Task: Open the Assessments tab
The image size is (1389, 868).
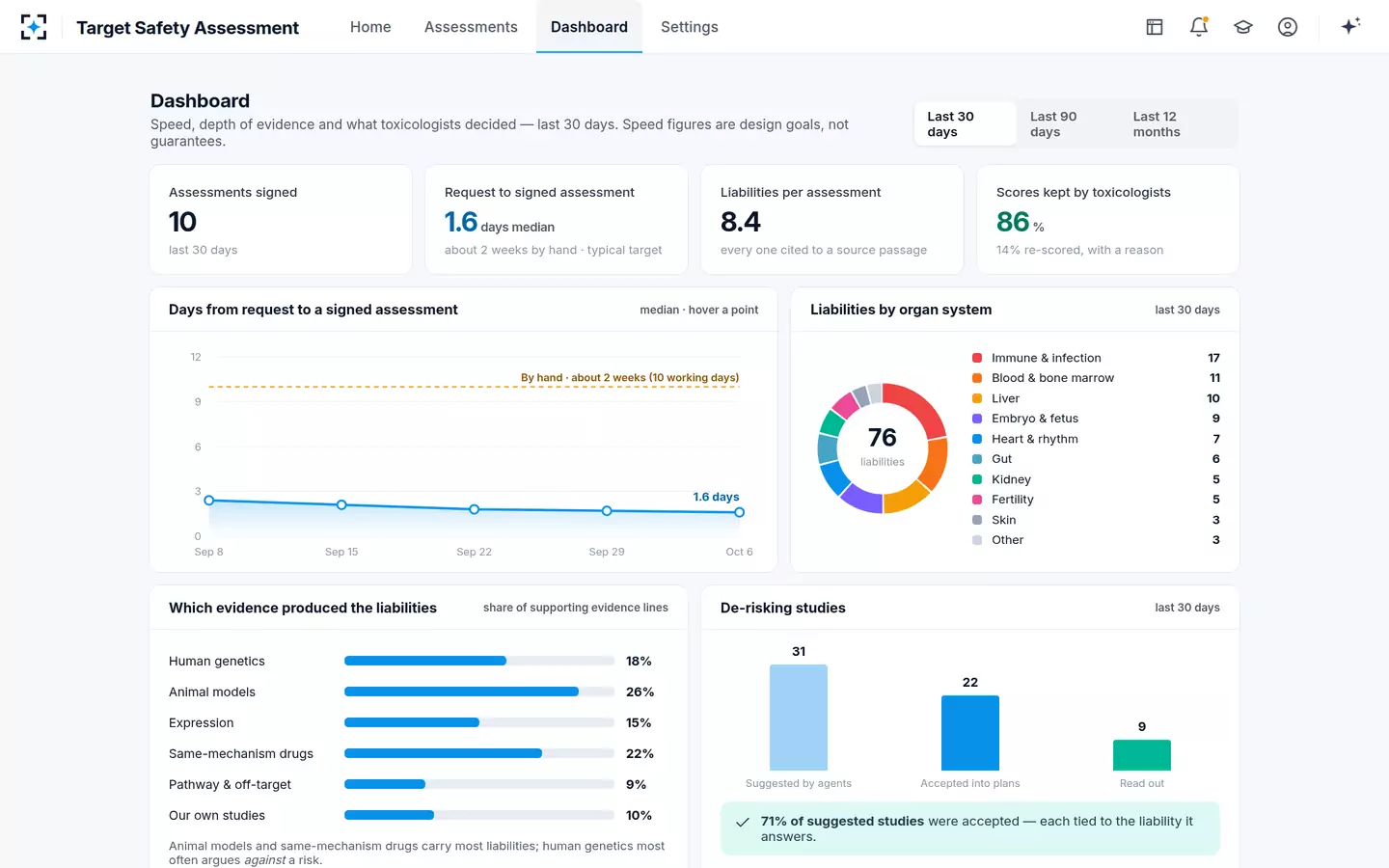Action: point(471,27)
